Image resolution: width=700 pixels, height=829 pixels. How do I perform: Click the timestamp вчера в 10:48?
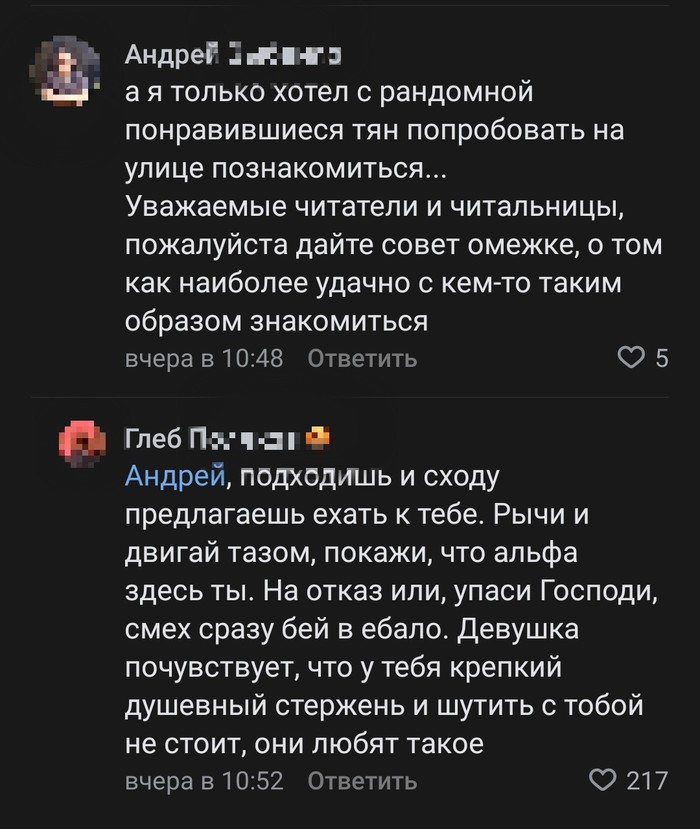point(204,358)
